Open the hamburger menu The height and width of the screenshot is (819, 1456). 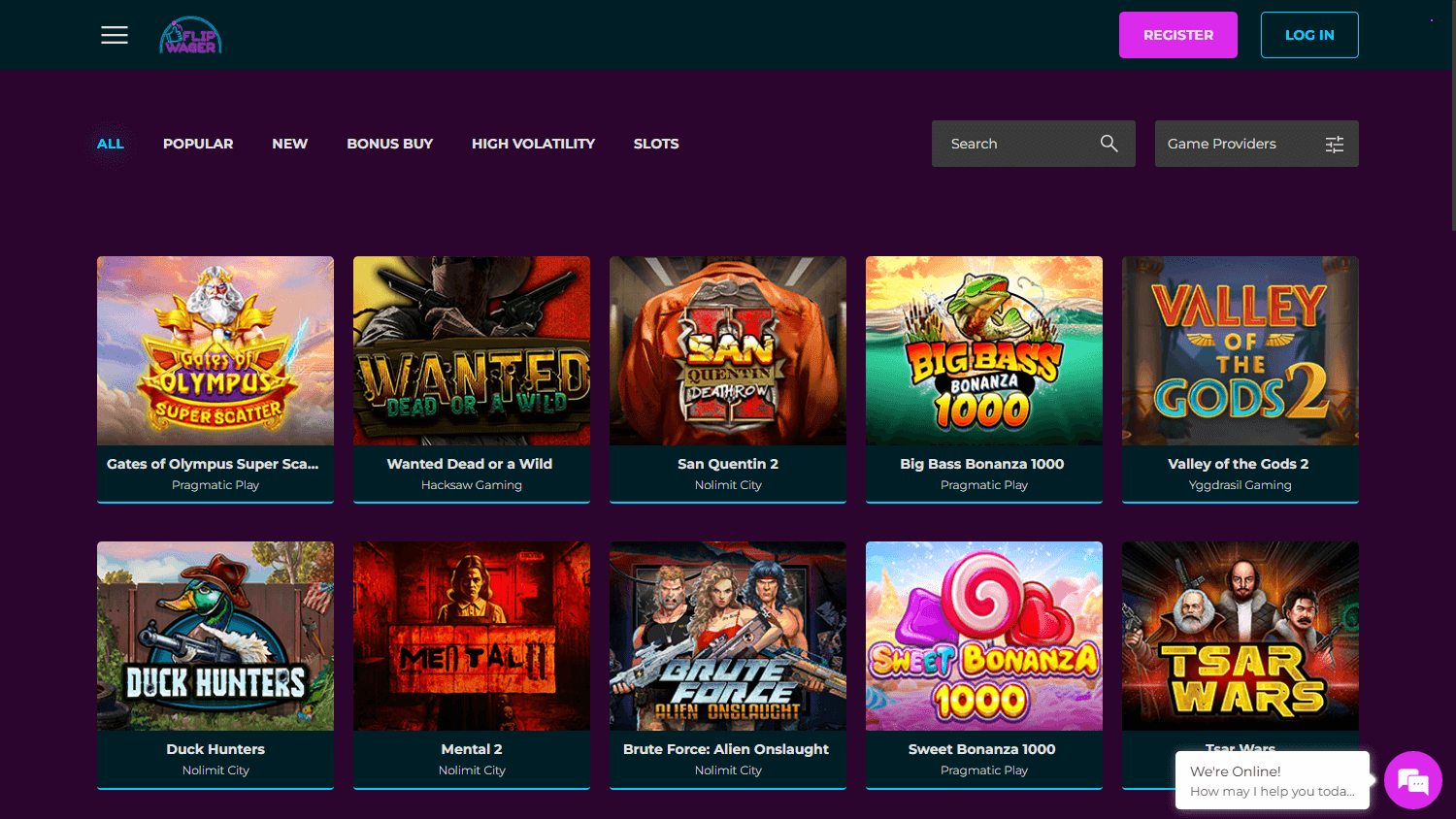(x=115, y=35)
